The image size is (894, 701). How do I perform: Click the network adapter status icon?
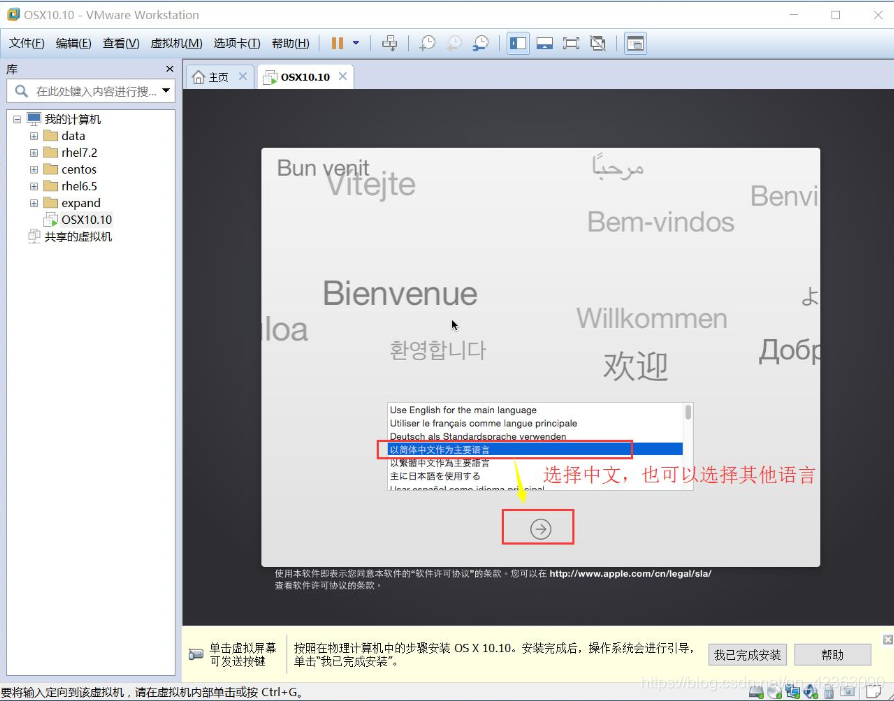coord(793,692)
